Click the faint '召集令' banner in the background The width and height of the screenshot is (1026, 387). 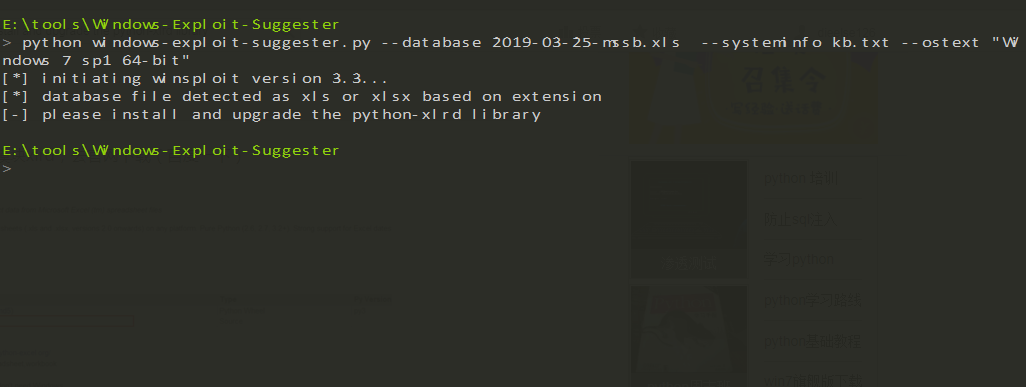(783, 81)
